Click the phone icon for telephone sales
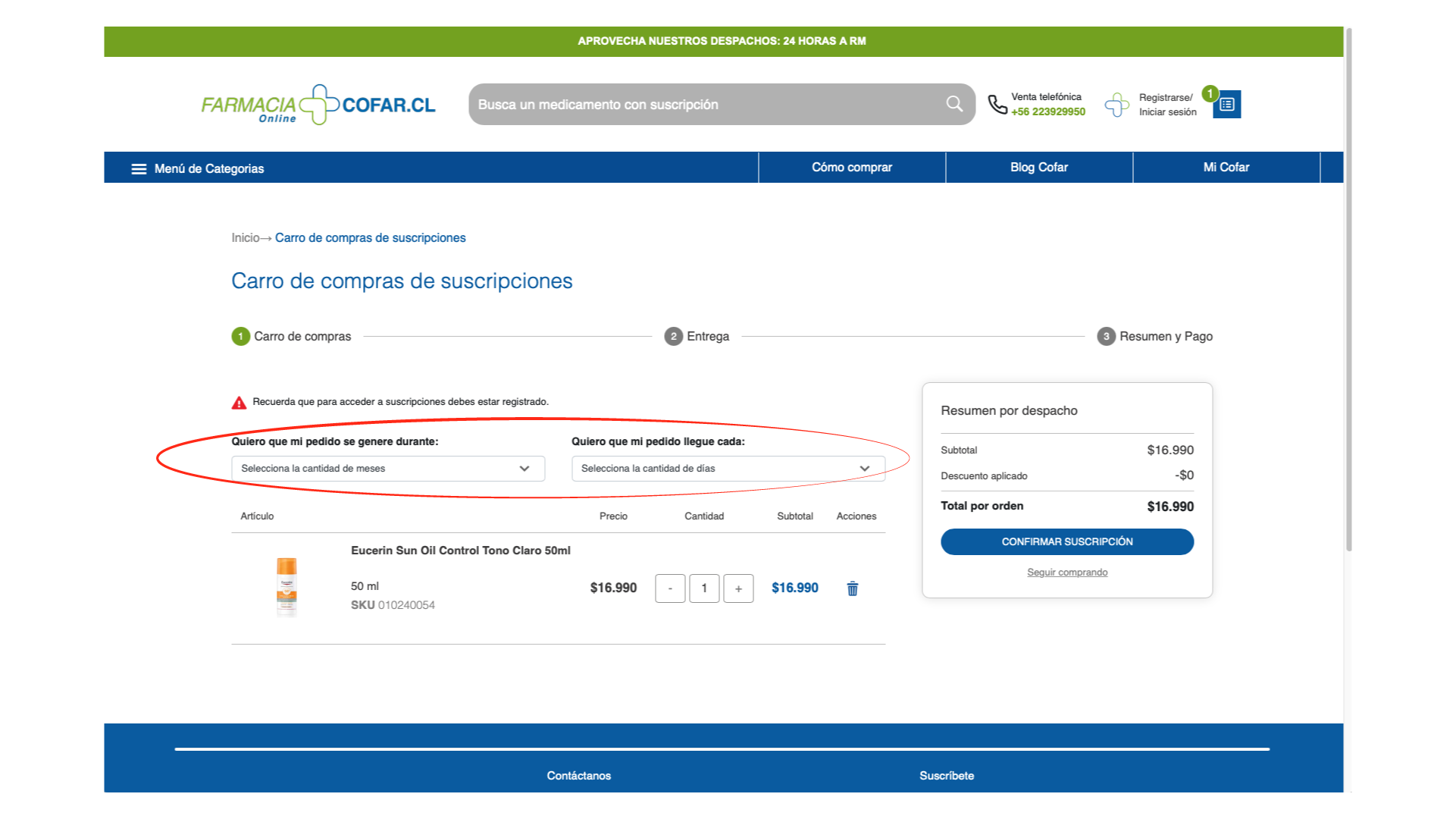Image resolution: width=1456 pixels, height=819 pixels. pos(997,105)
